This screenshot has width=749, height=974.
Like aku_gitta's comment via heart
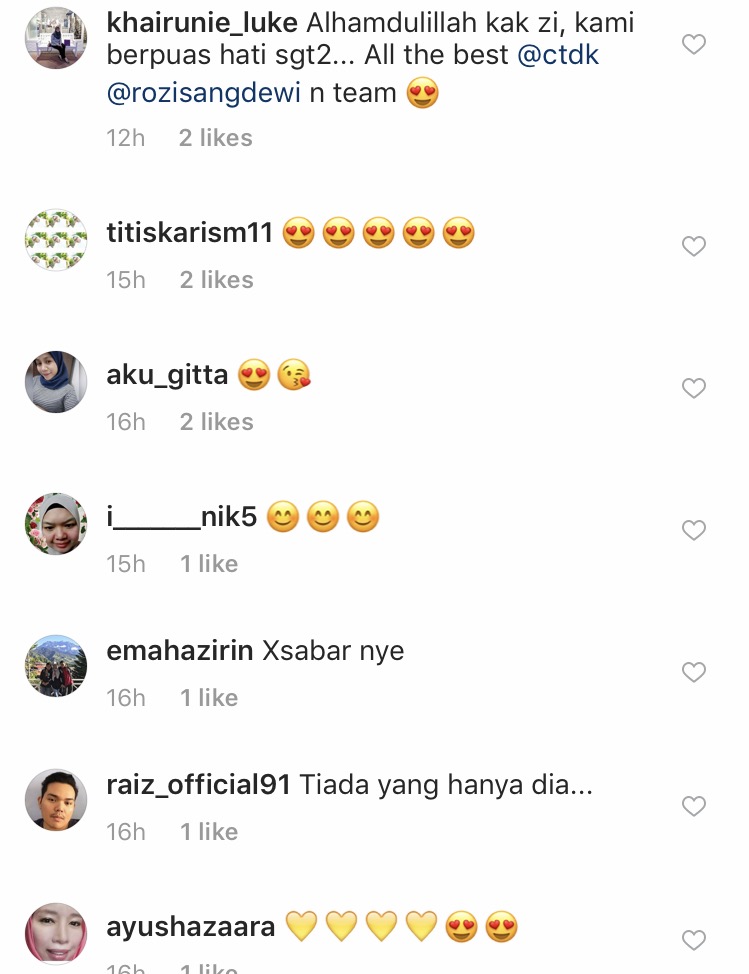694,388
